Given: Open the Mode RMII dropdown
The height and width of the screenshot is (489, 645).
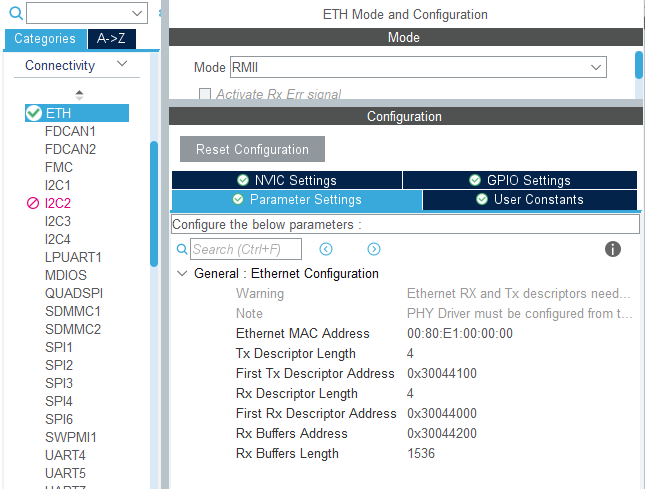Looking at the screenshot, I should click(x=418, y=67).
